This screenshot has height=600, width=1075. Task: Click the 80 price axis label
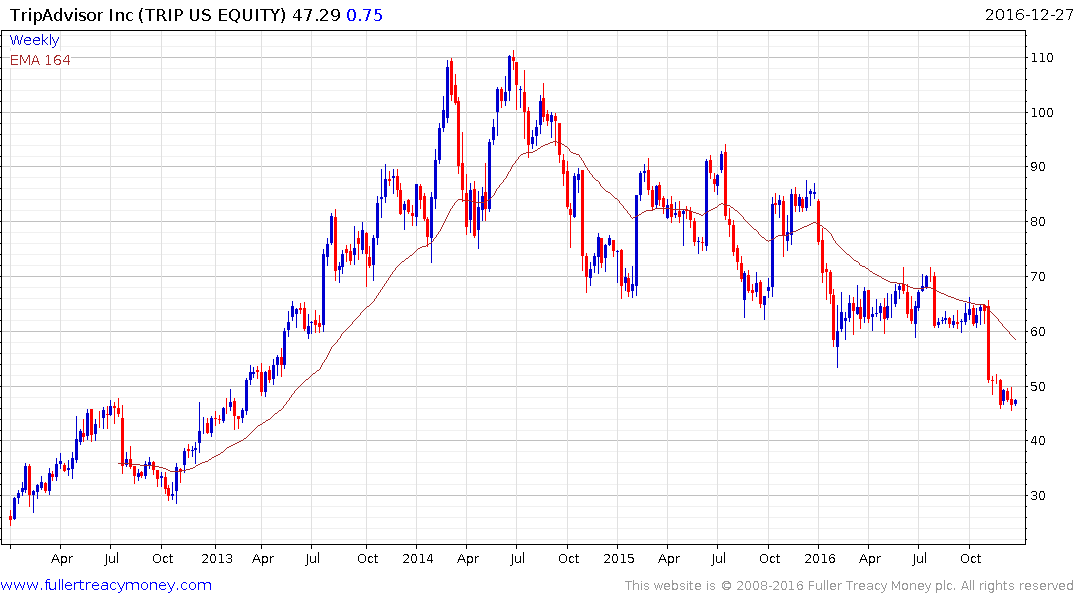click(1038, 221)
